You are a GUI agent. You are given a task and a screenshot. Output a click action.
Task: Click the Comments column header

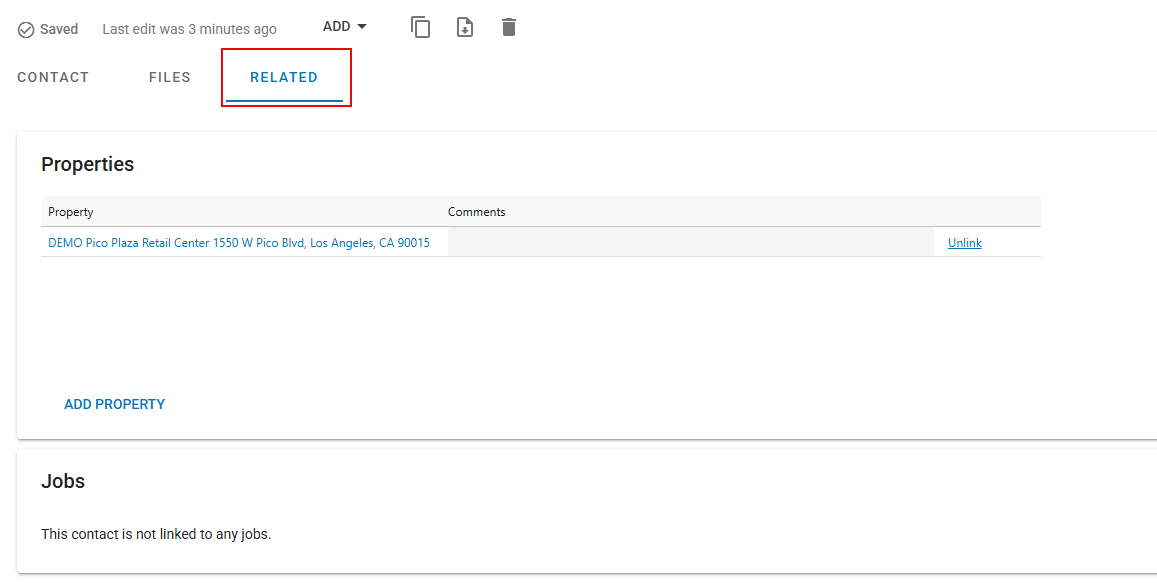[477, 212]
